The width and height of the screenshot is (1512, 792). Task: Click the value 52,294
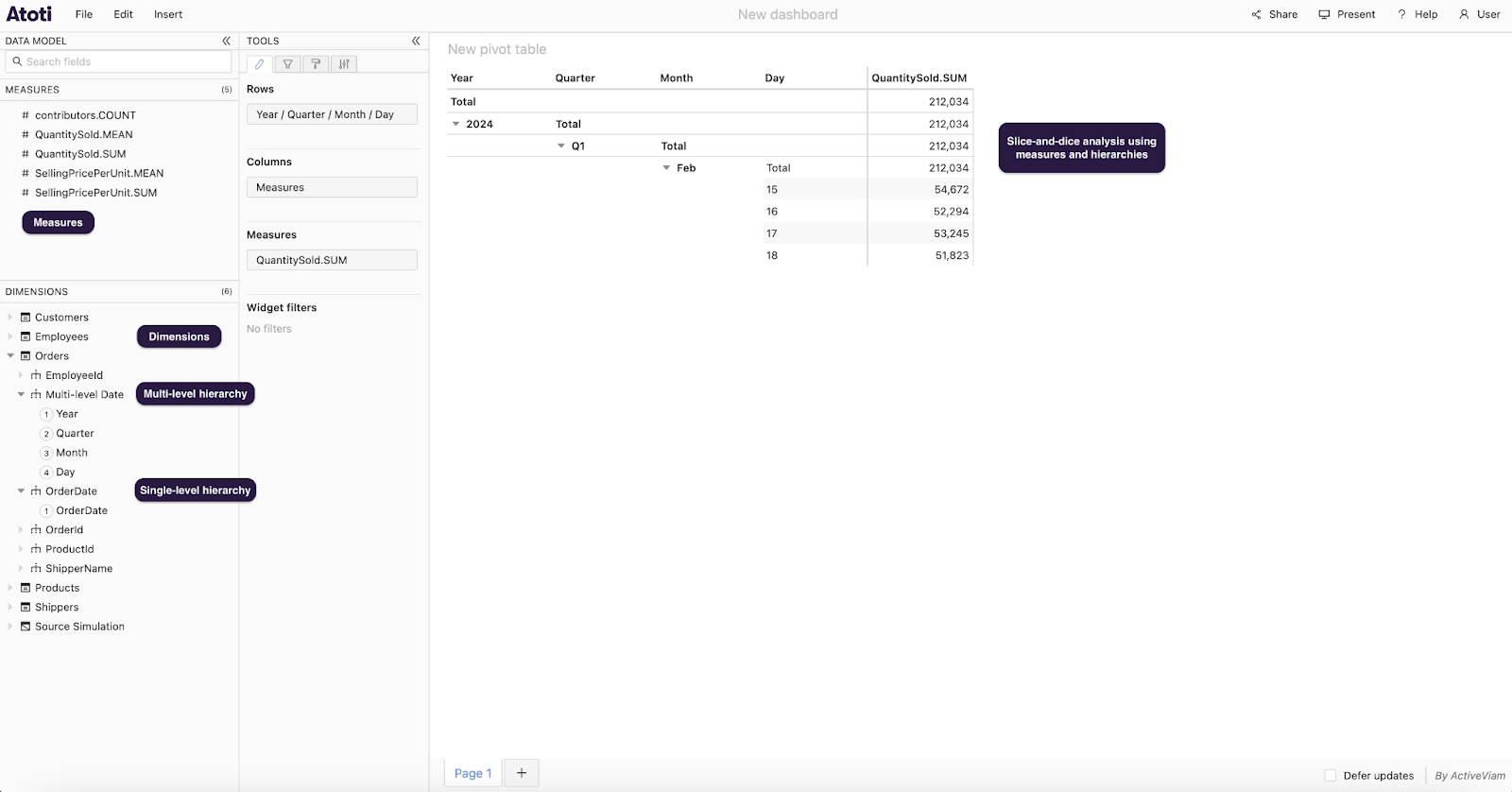(951, 212)
